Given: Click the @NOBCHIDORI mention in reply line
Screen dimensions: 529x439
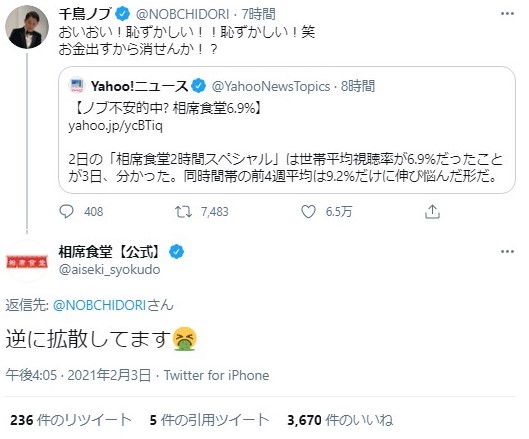Looking at the screenshot, I should [100, 305].
